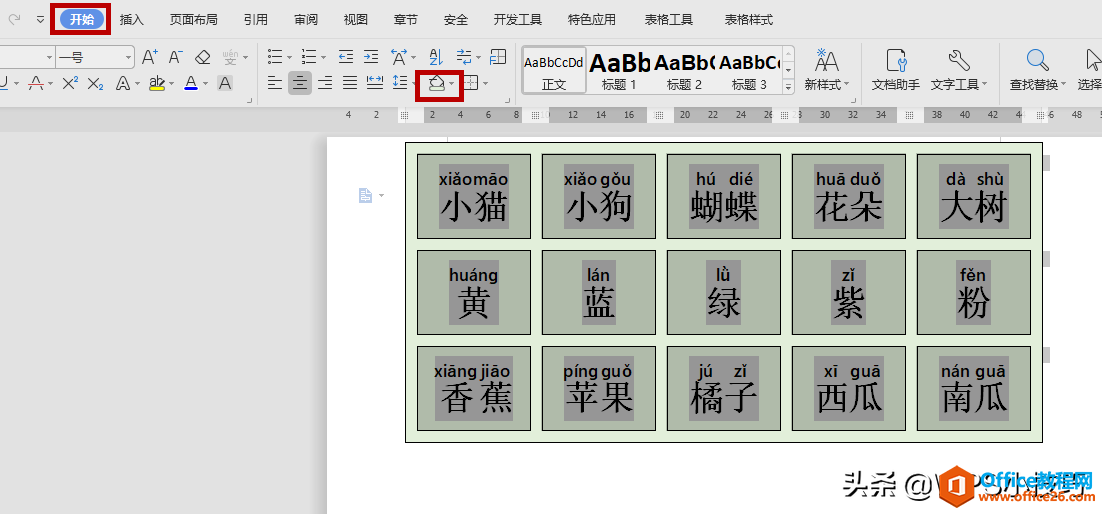1102x514 pixels.
Task: Open the 文档助手 document assistant
Action: coord(895,70)
